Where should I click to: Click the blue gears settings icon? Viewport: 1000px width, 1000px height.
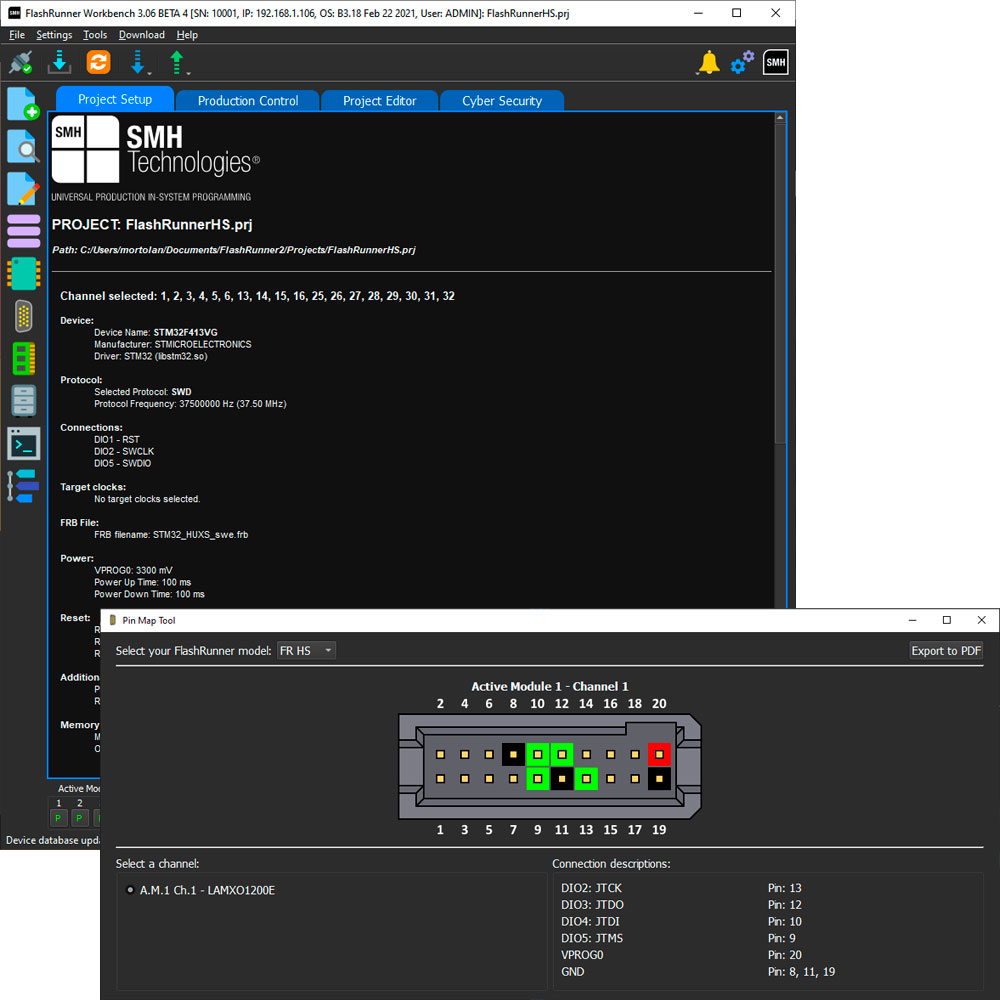[x=742, y=63]
